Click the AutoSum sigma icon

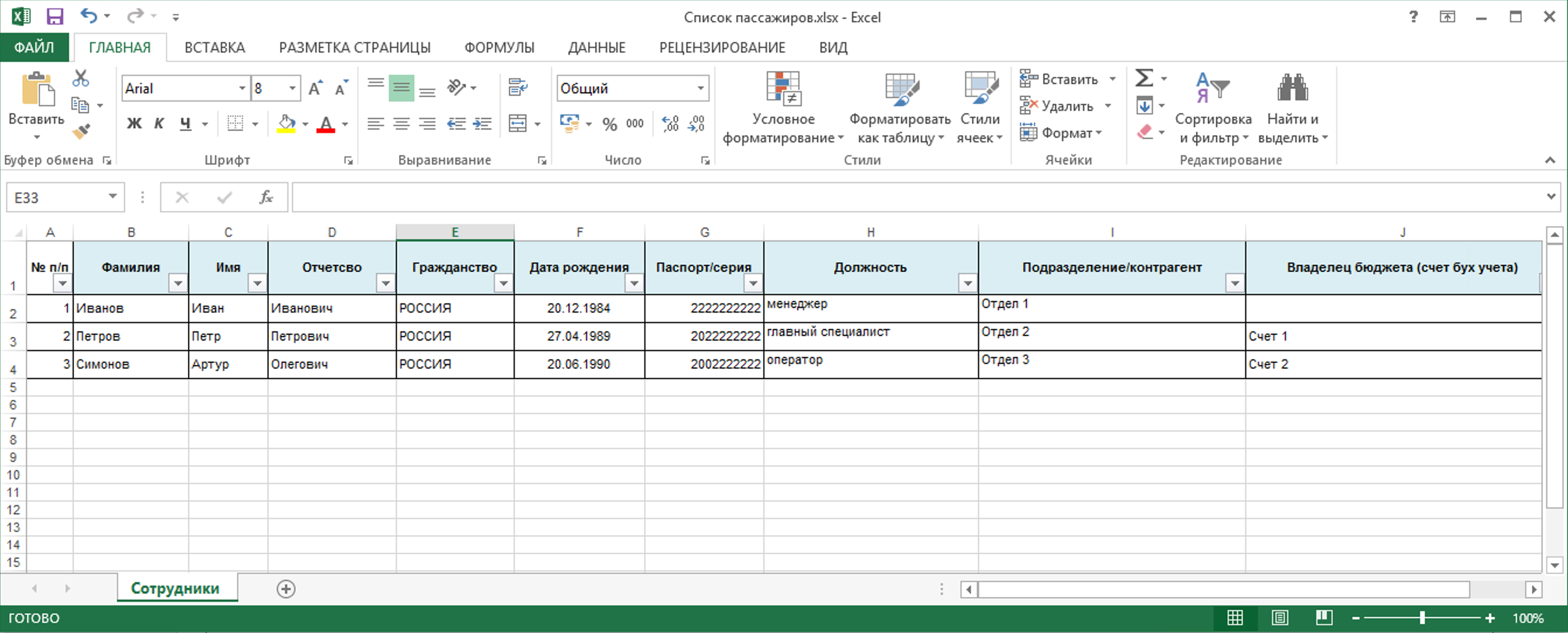point(1144,79)
